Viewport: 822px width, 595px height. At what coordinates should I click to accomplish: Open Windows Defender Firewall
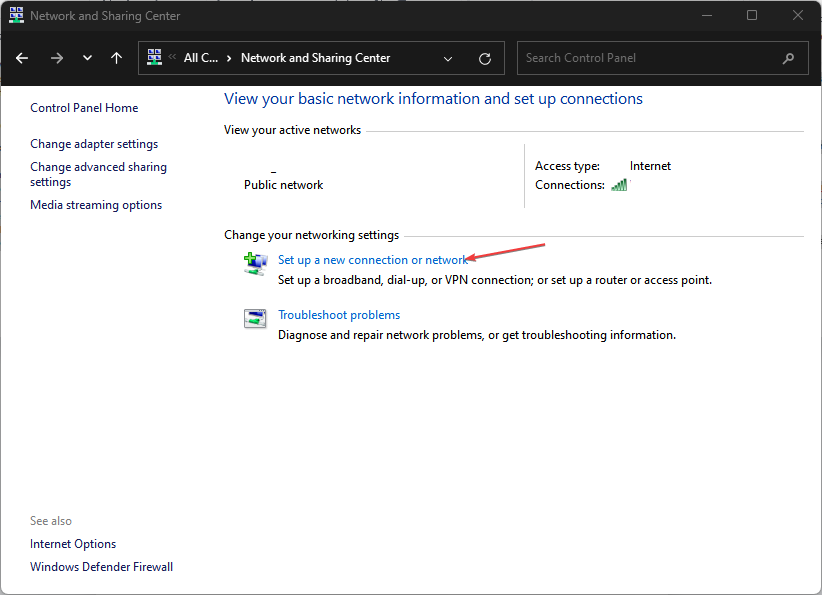101,567
